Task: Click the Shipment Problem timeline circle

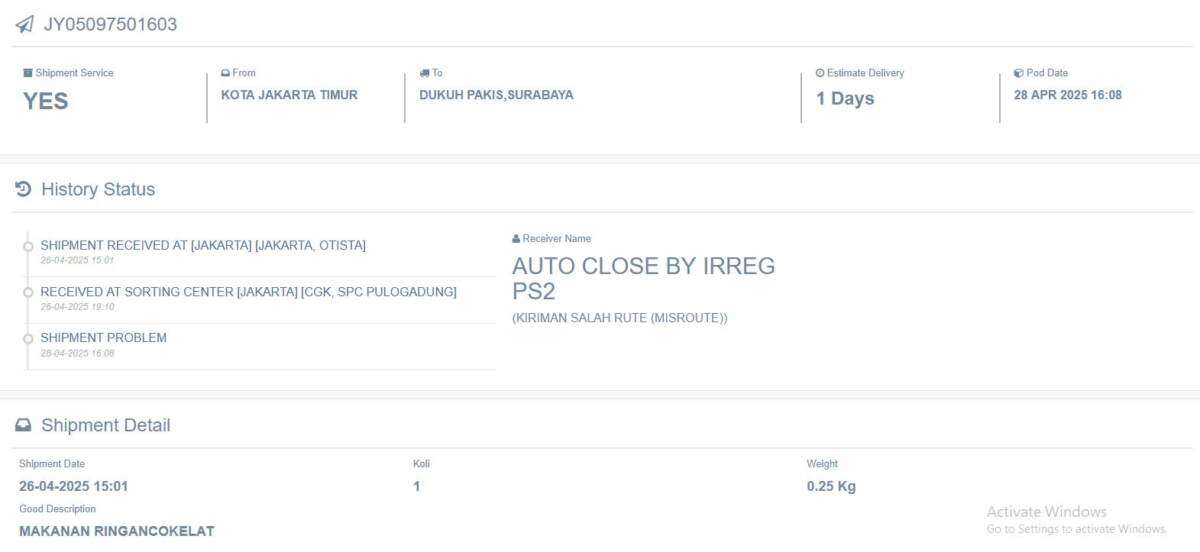Action: [28, 338]
